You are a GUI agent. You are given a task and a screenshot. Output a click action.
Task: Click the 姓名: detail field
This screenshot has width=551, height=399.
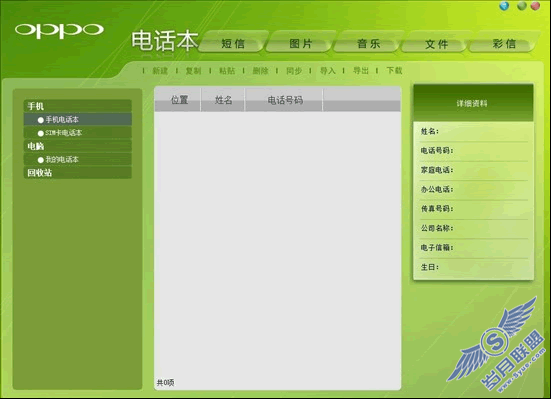point(474,132)
